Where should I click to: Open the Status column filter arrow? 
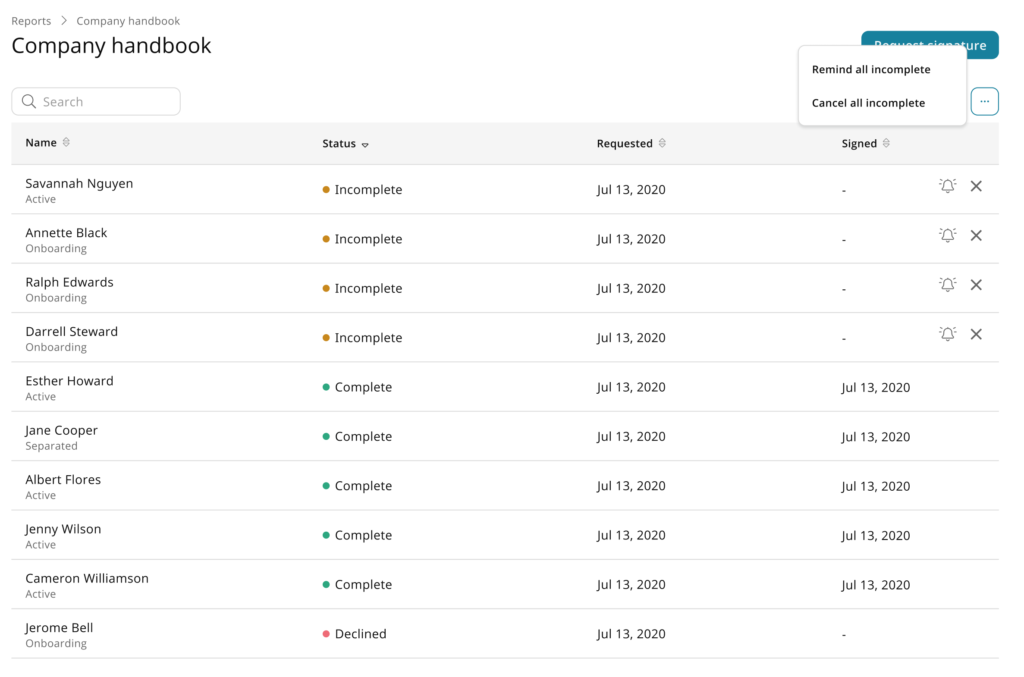(365, 144)
